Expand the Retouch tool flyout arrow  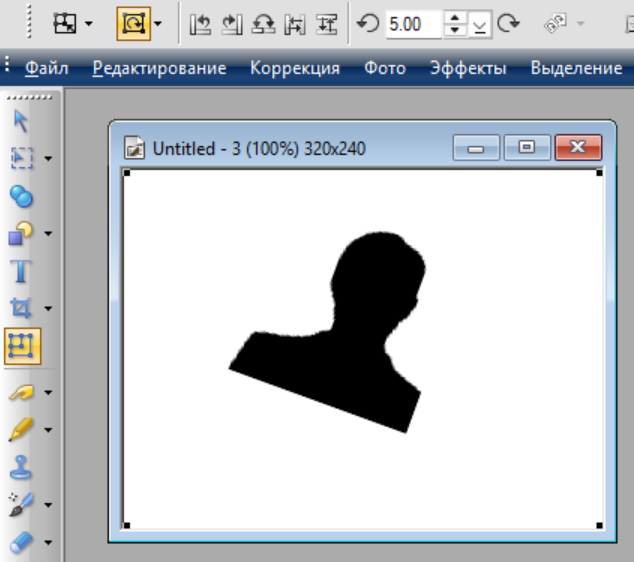(48, 392)
